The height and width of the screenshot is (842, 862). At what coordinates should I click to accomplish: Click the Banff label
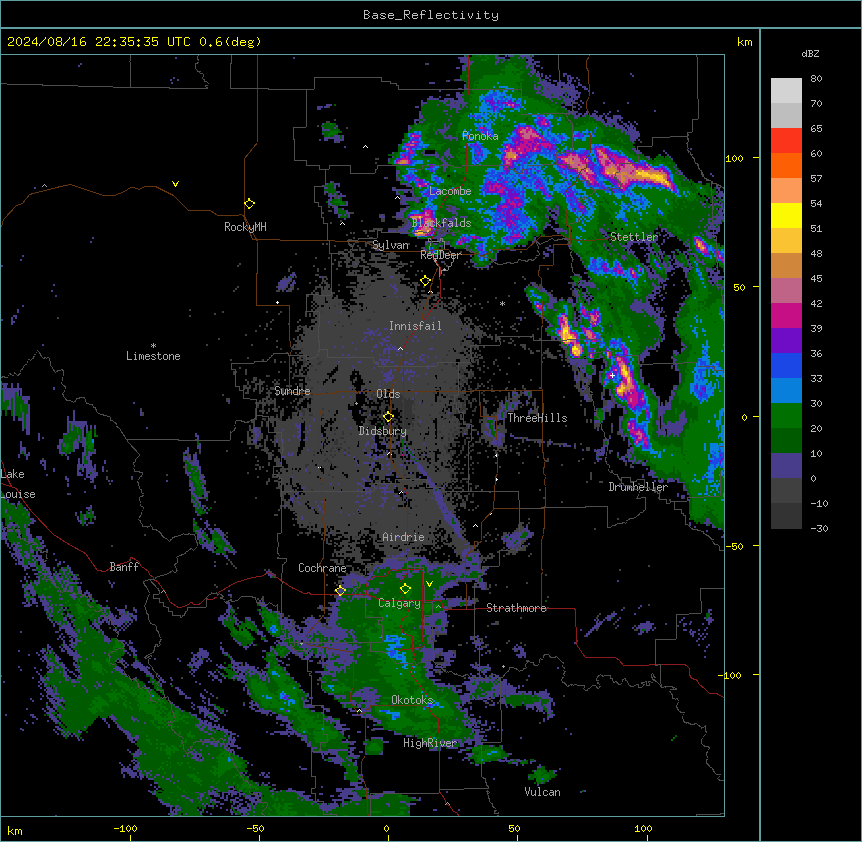(124, 567)
